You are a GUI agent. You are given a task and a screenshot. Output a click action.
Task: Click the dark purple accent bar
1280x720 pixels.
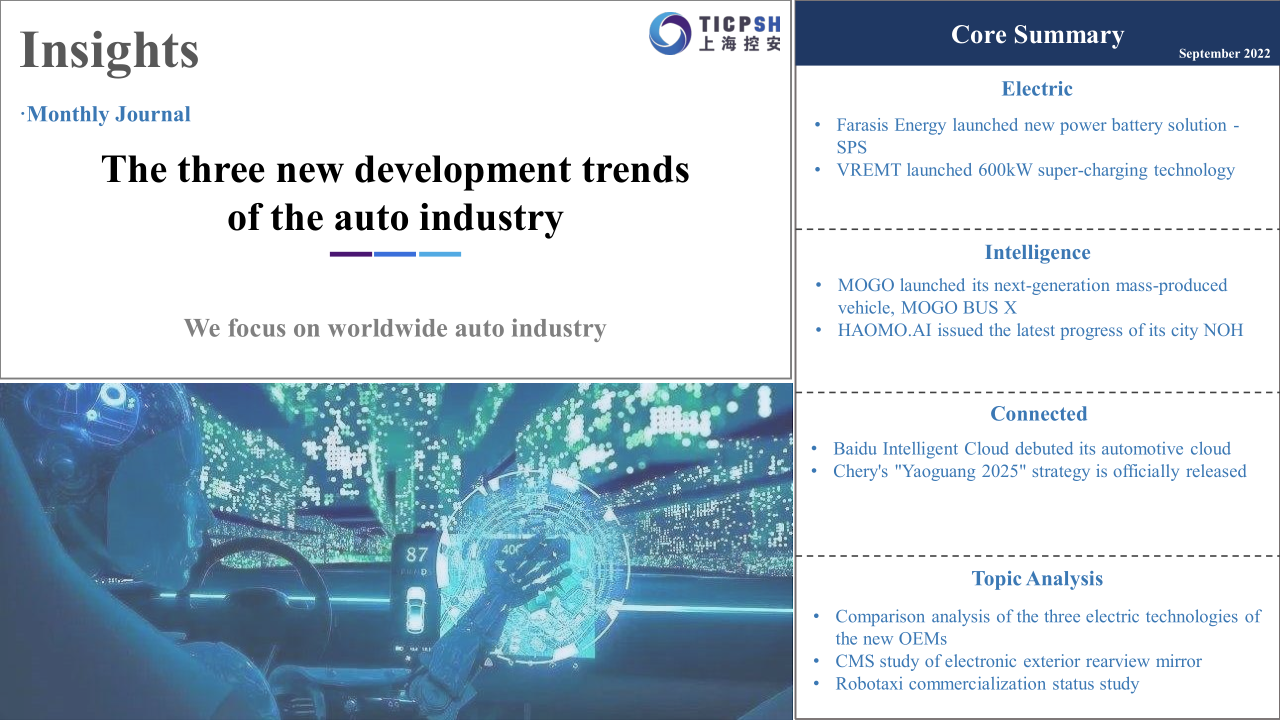[x=350, y=254]
